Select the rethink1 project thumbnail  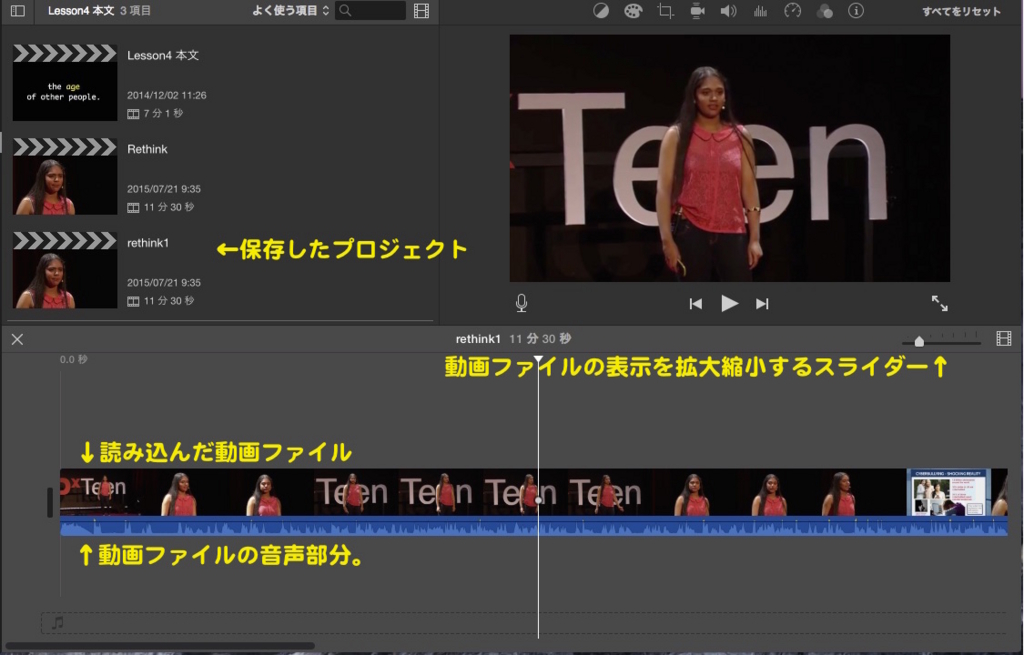click(65, 270)
